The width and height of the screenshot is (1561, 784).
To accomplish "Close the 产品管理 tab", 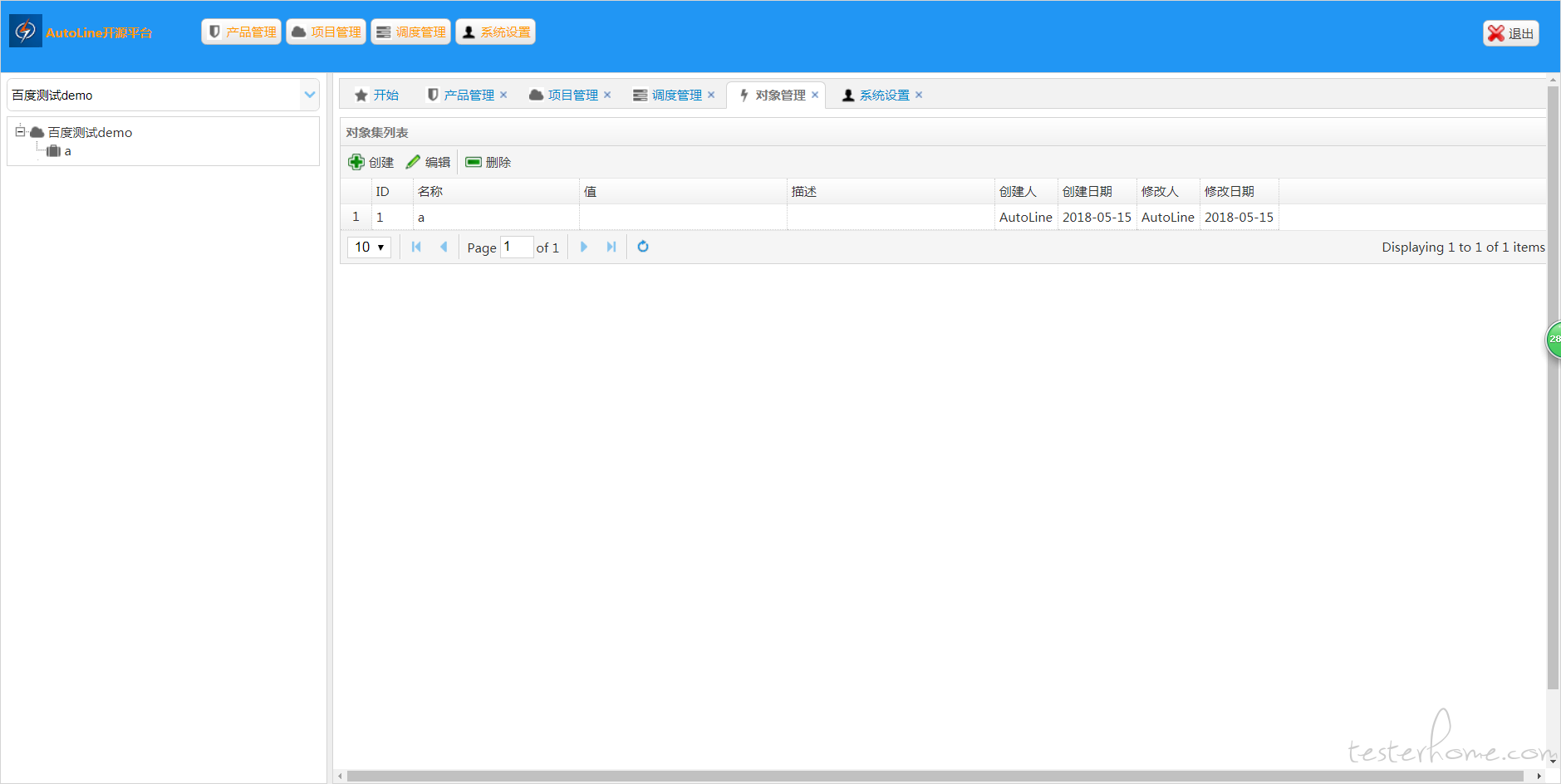I will coord(503,95).
